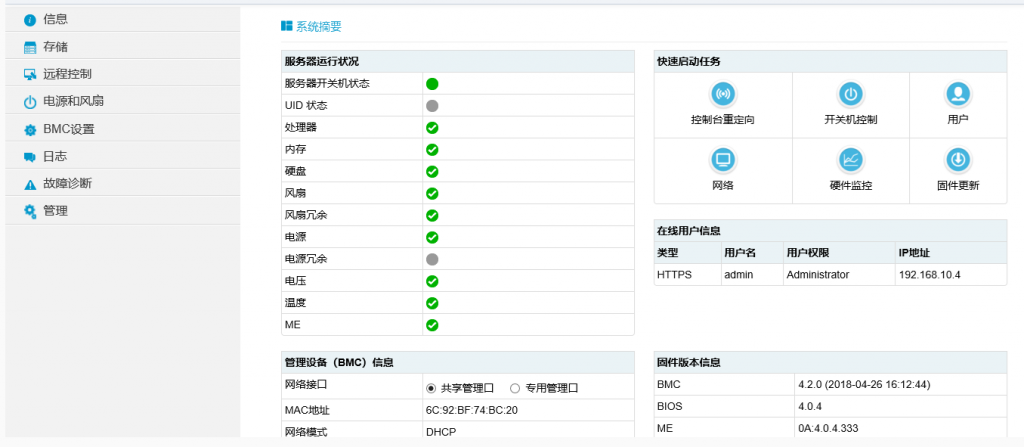Click the 系统摘要 header grid icon
This screenshot has width=1024, height=447.
(x=287, y=26)
